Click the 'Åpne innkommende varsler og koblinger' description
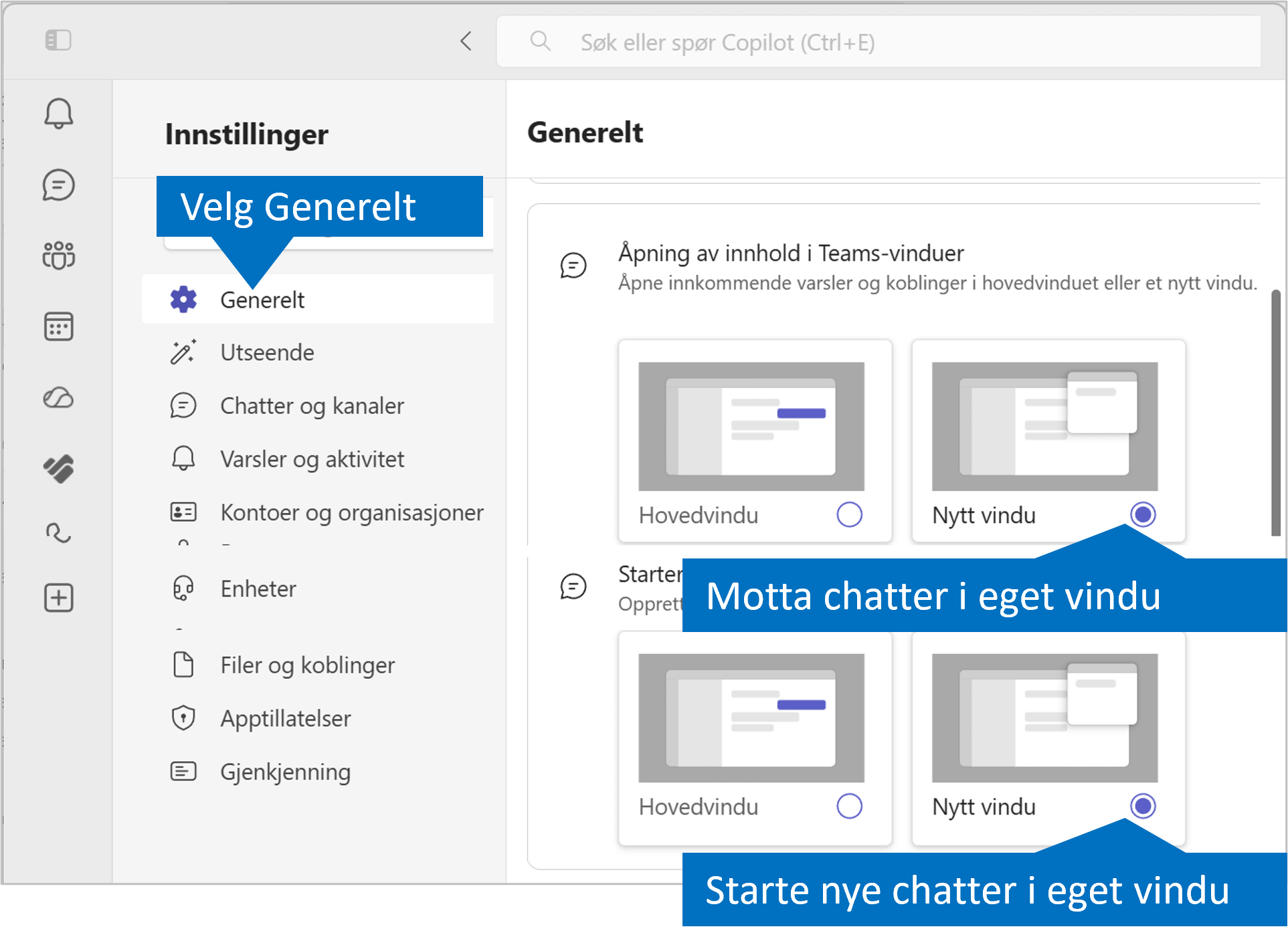Screen dimensions: 1288x941 (x=937, y=284)
